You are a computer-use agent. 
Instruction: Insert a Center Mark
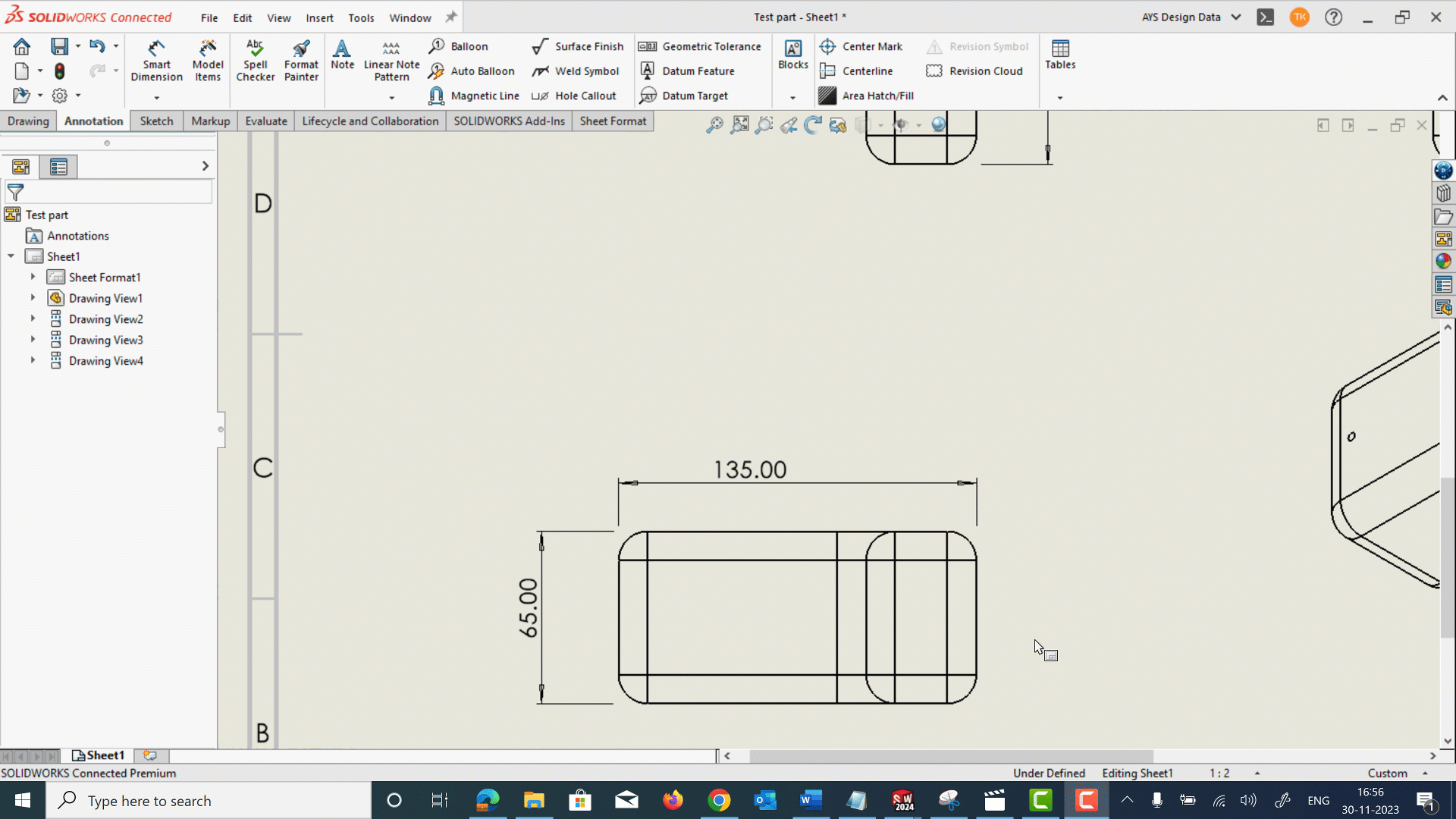pos(861,46)
